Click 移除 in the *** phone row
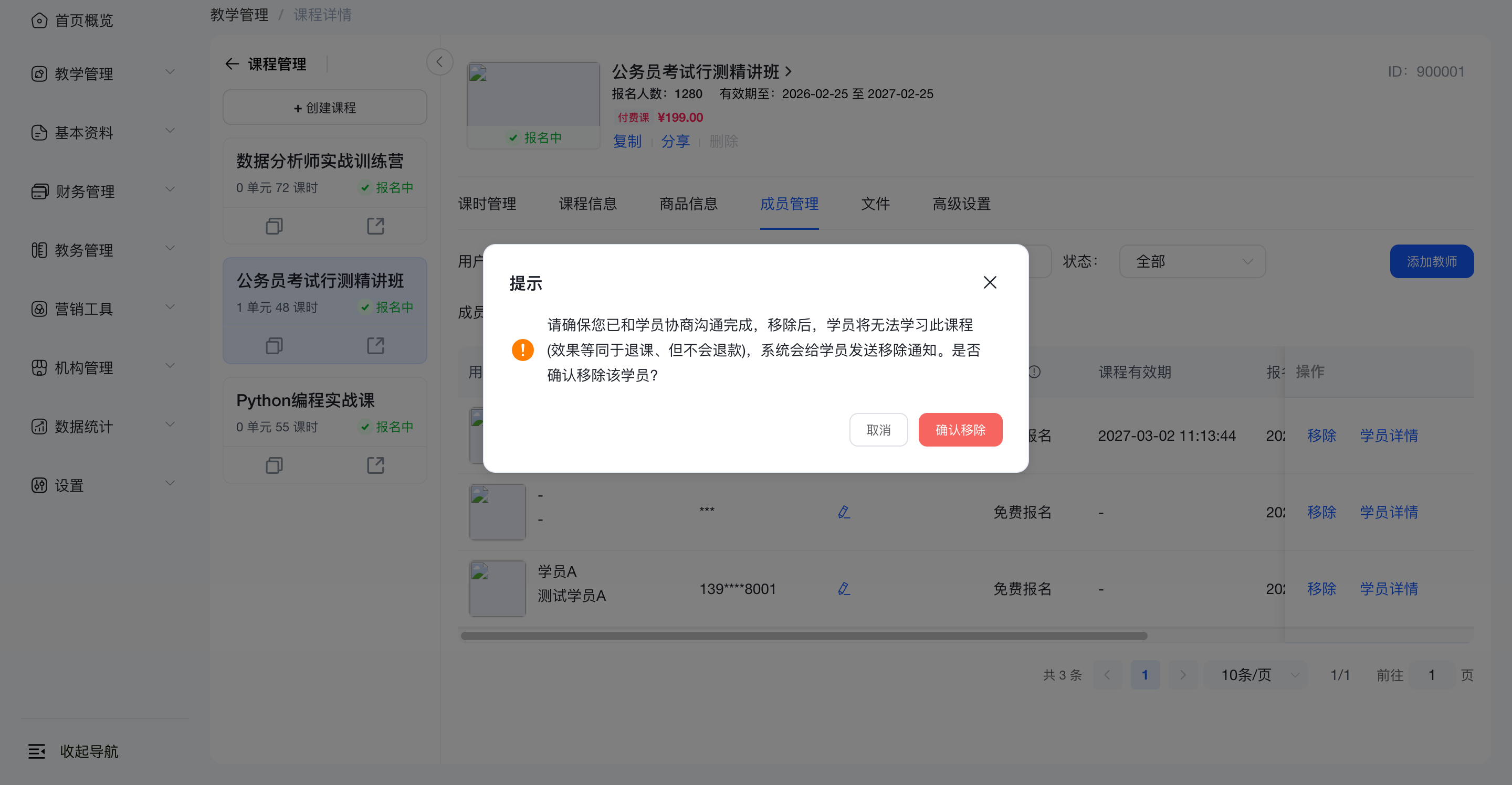This screenshot has width=1512, height=785. (1321, 512)
